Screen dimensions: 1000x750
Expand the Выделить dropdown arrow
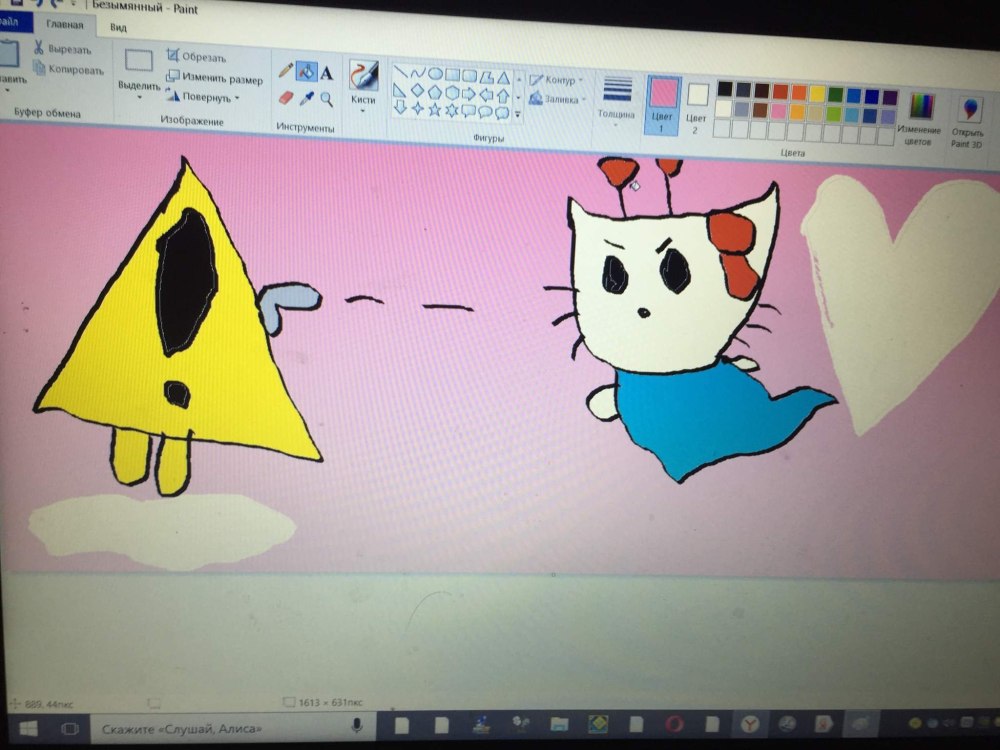pos(139,98)
